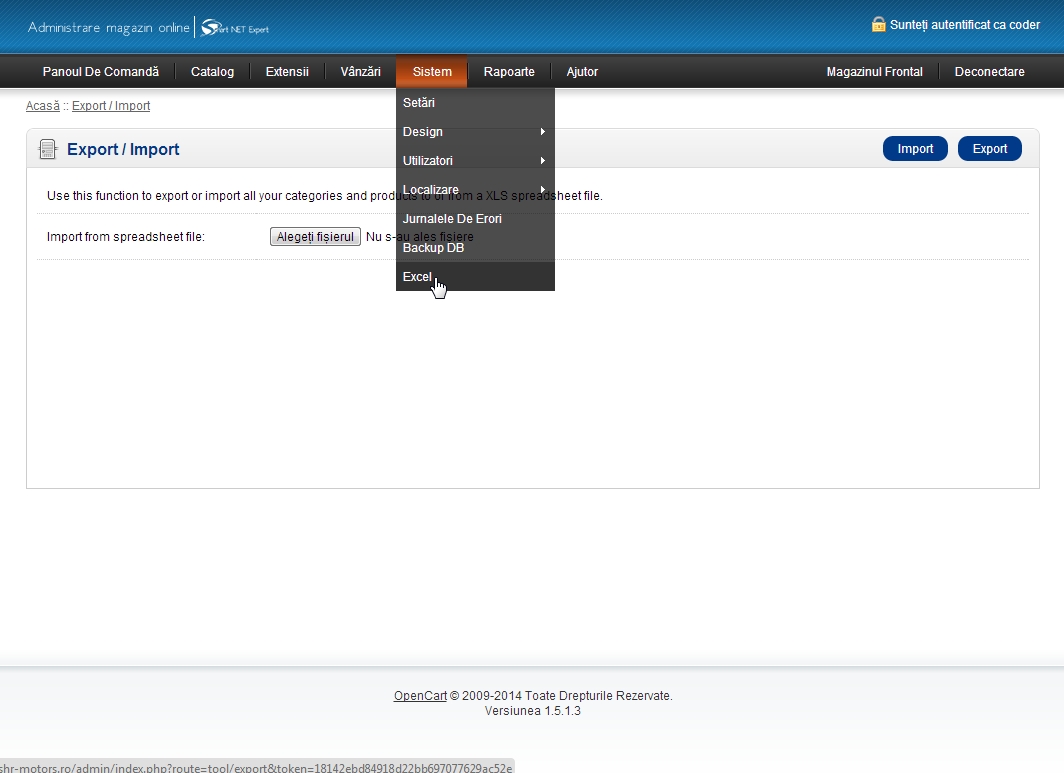Click the Alegeți fișierul file chooser
The image size is (1064, 773).
pyautogui.click(x=315, y=237)
